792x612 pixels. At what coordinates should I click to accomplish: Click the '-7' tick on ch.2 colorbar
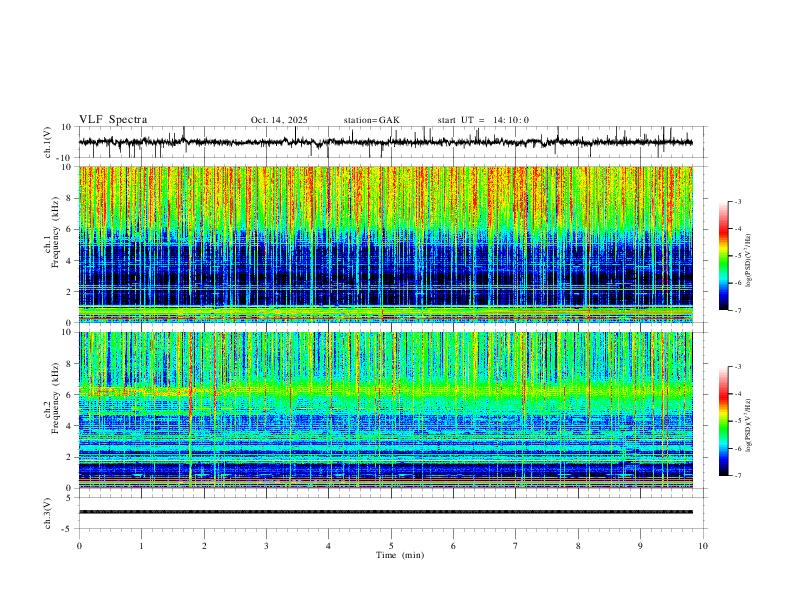pos(737,476)
